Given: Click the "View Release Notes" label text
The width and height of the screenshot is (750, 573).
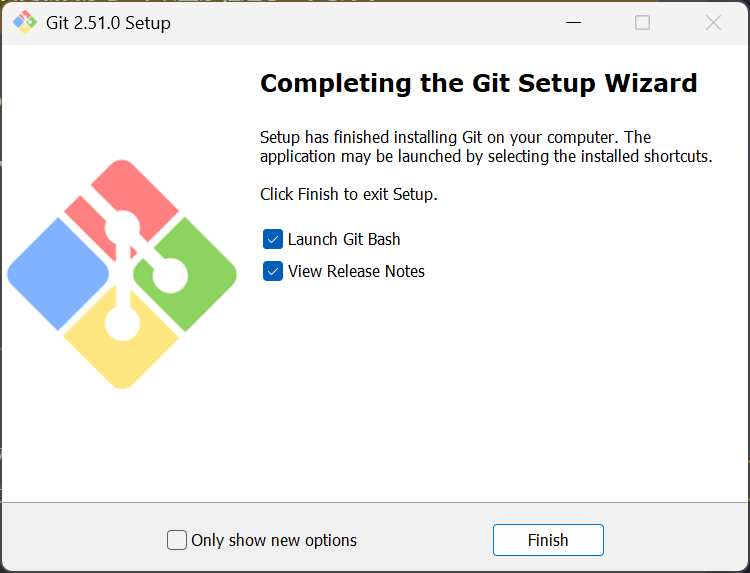Looking at the screenshot, I should 356,271.
